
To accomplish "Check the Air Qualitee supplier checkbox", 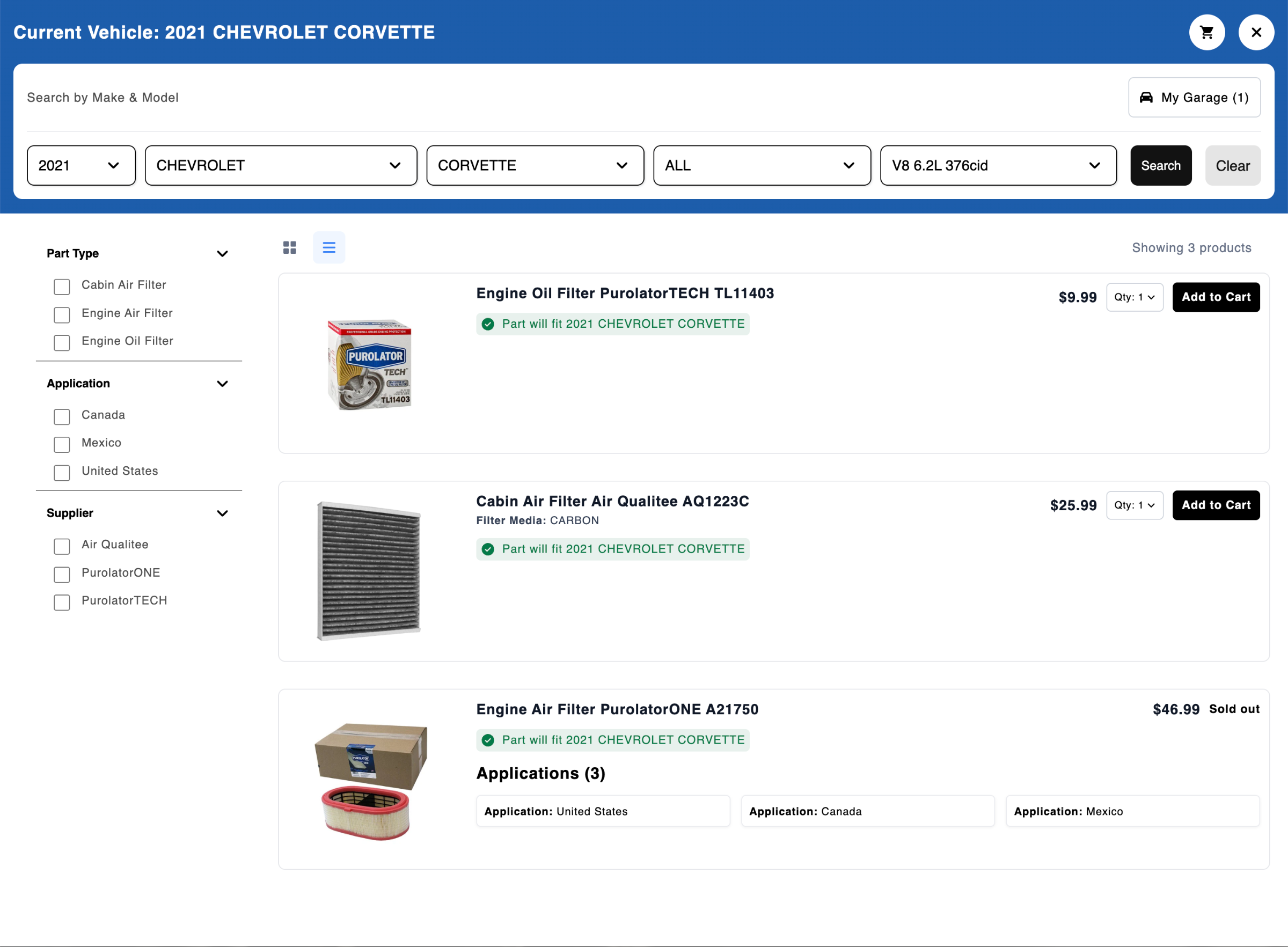I will (x=62, y=546).
